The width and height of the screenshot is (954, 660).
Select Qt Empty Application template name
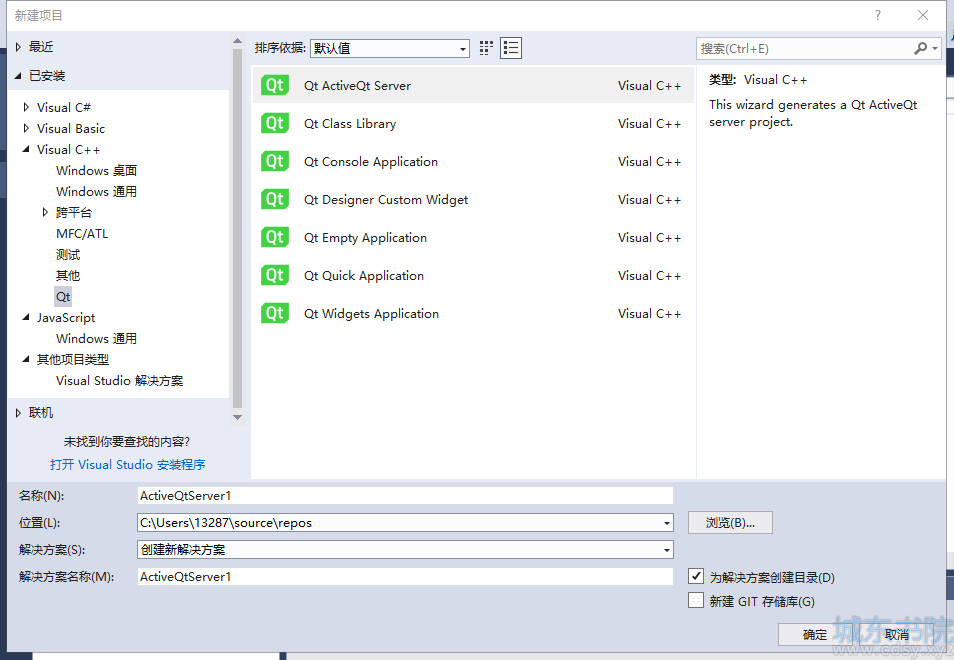tap(365, 238)
